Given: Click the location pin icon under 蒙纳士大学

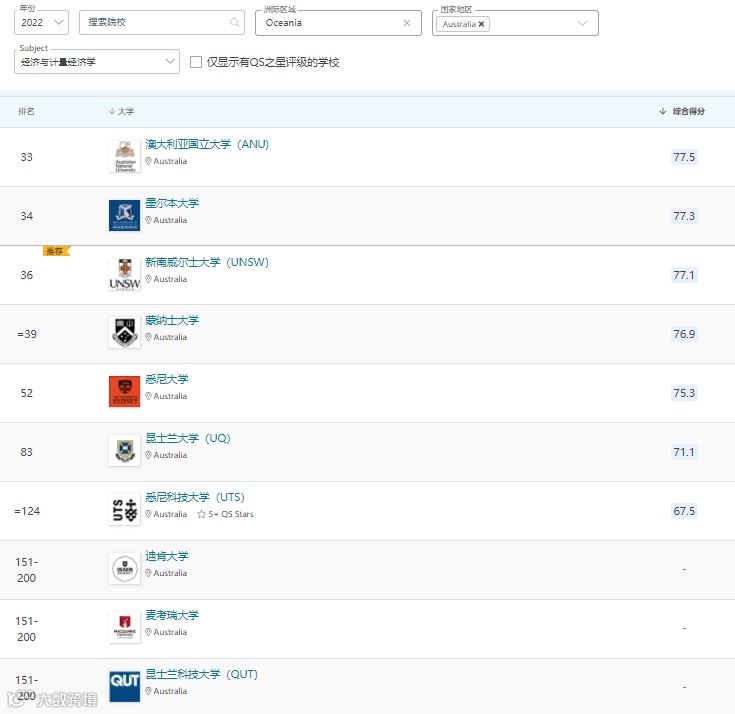Looking at the screenshot, I should pyautogui.click(x=148, y=337).
